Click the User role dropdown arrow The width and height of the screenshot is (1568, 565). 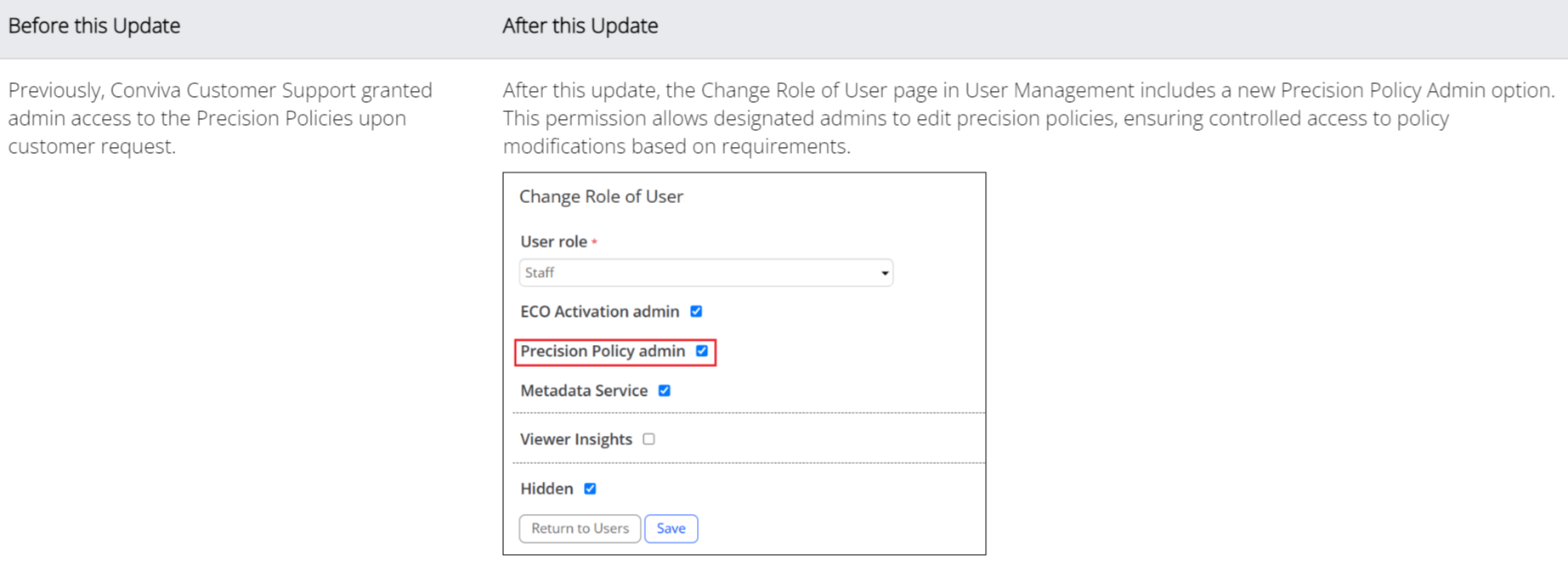(885, 273)
